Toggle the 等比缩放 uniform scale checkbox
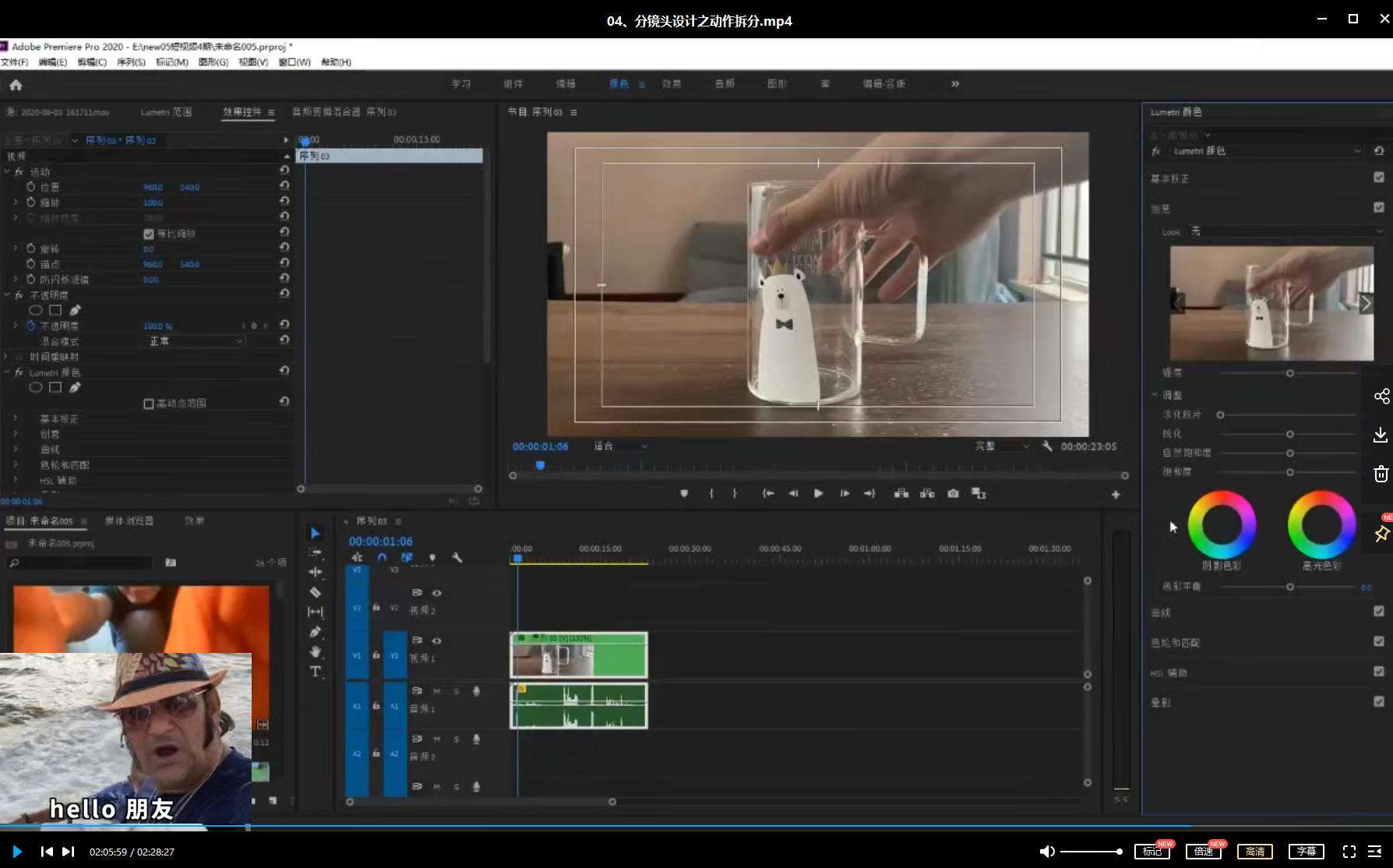This screenshot has width=1393, height=868. pyautogui.click(x=149, y=234)
